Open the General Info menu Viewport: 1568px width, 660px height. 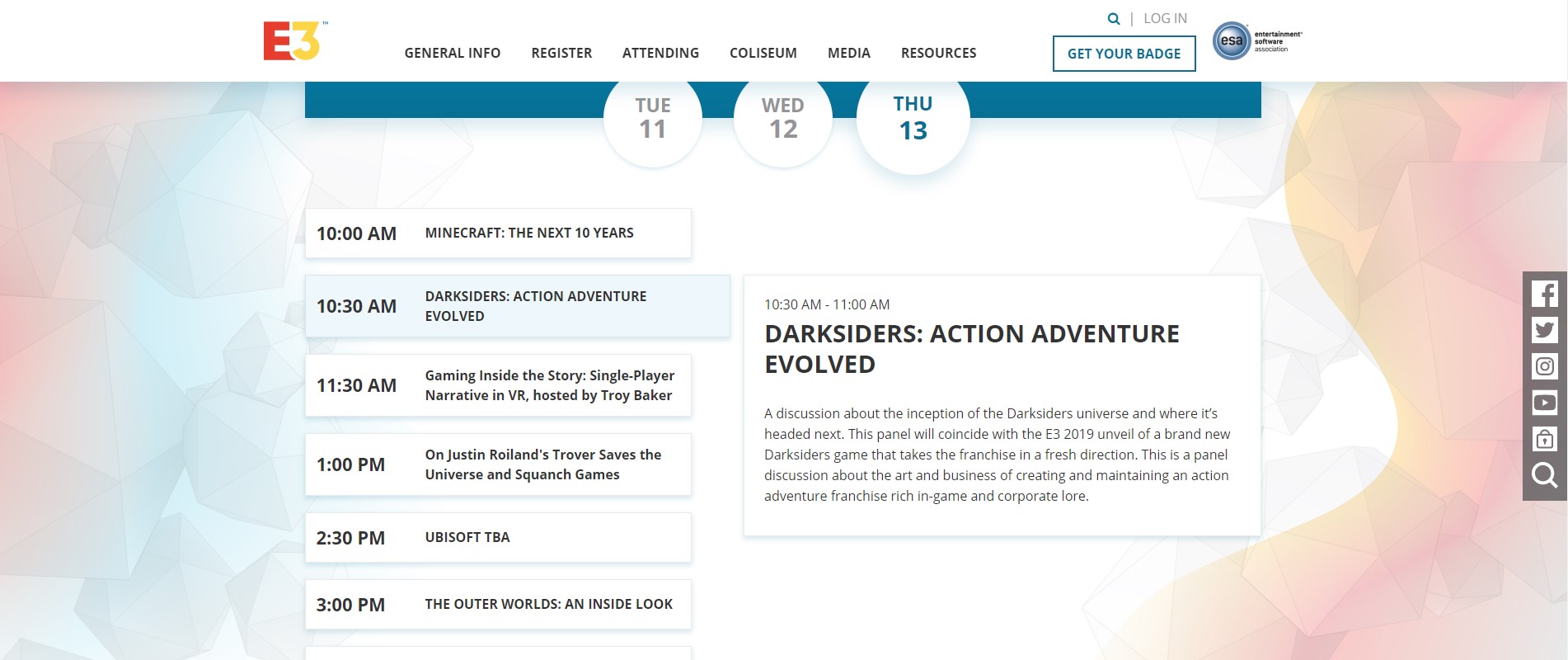tap(453, 53)
